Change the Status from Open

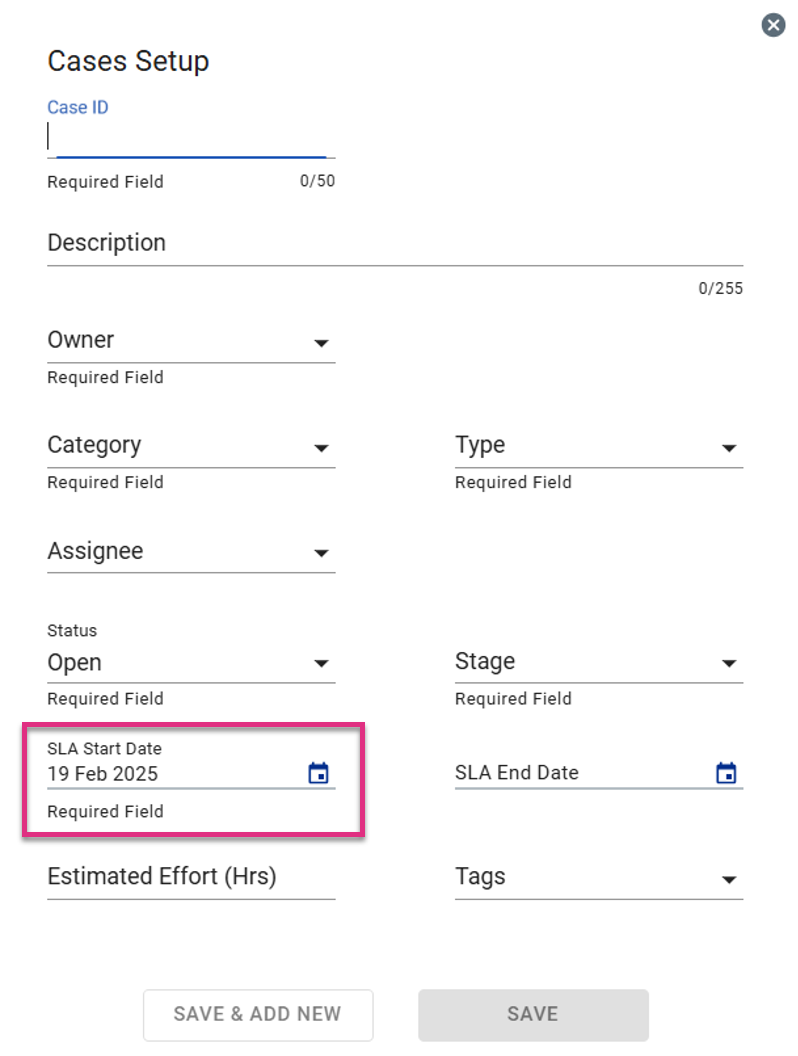pyautogui.click(x=191, y=663)
